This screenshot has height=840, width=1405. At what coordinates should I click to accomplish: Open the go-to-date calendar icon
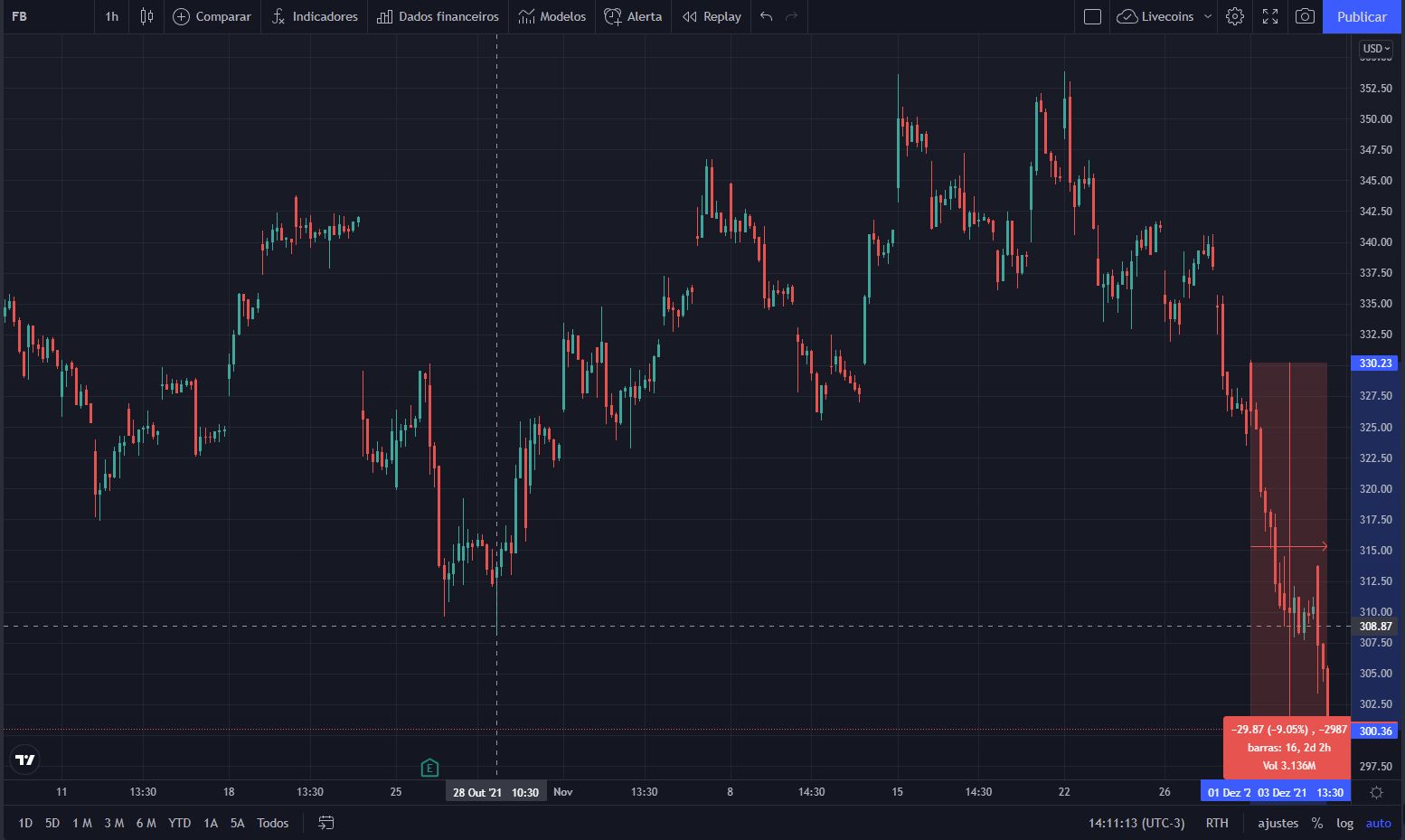(x=326, y=823)
